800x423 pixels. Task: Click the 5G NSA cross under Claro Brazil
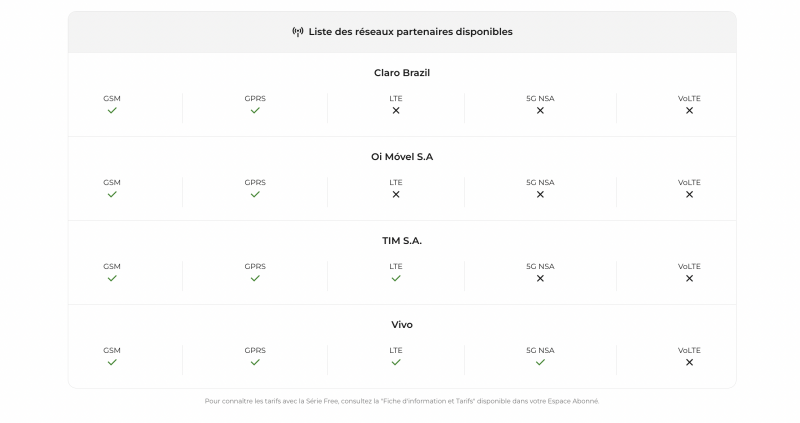[540, 110]
